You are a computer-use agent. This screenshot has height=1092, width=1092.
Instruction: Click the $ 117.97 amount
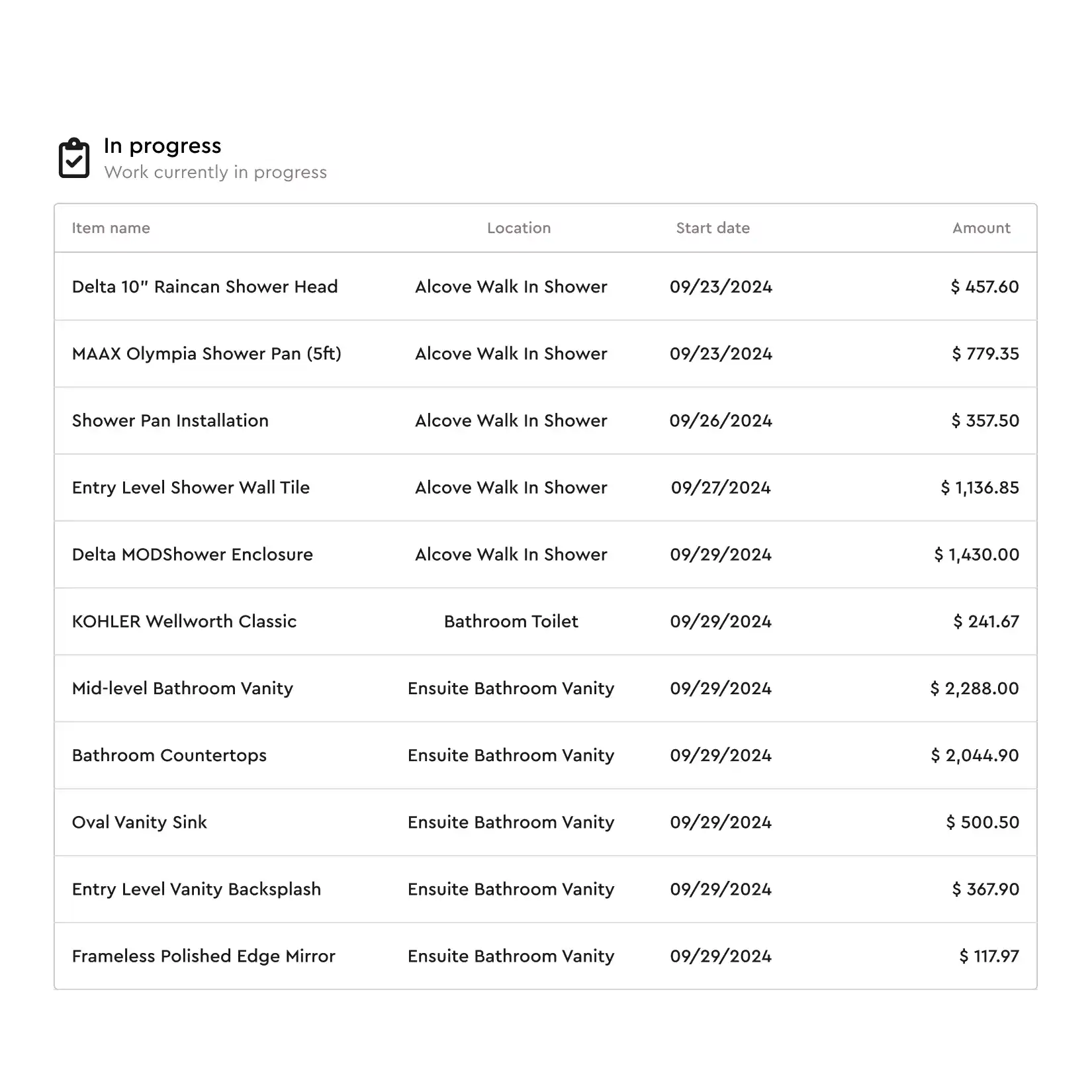click(989, 956)
